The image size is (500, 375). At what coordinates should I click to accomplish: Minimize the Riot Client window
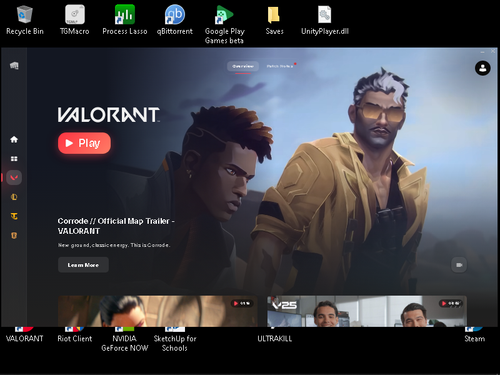coord(482,51)
